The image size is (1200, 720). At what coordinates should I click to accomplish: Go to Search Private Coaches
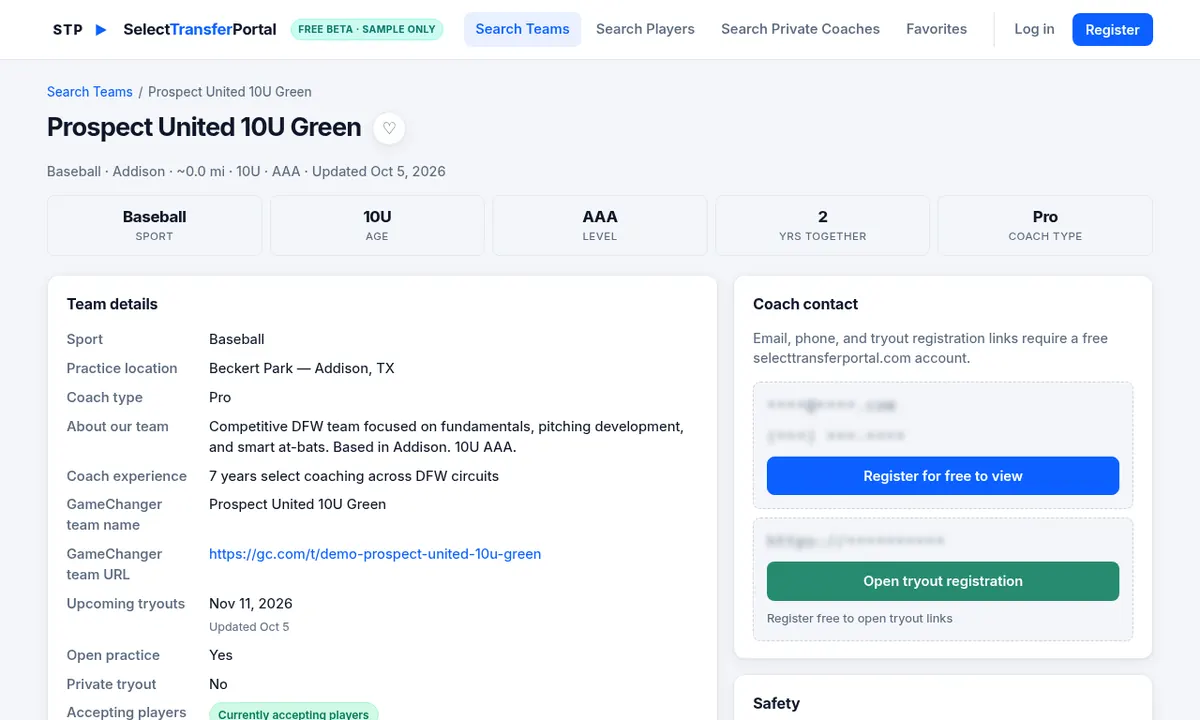tap(800, 29)
